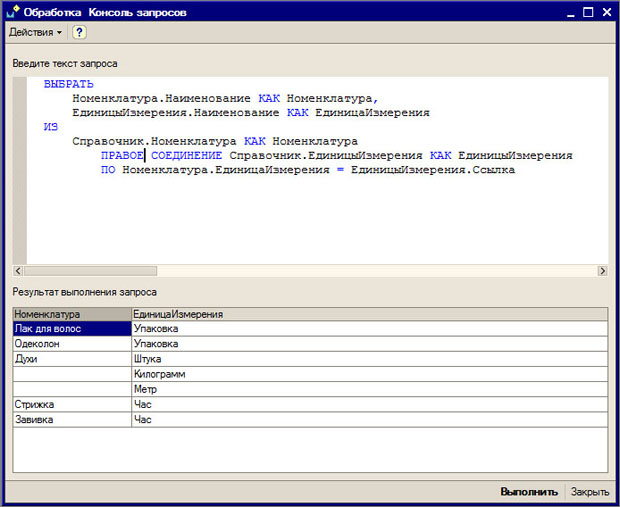Minimize the Консоль запросов window
This screenshot has width=620, height=507.
(x=571, y=13)
